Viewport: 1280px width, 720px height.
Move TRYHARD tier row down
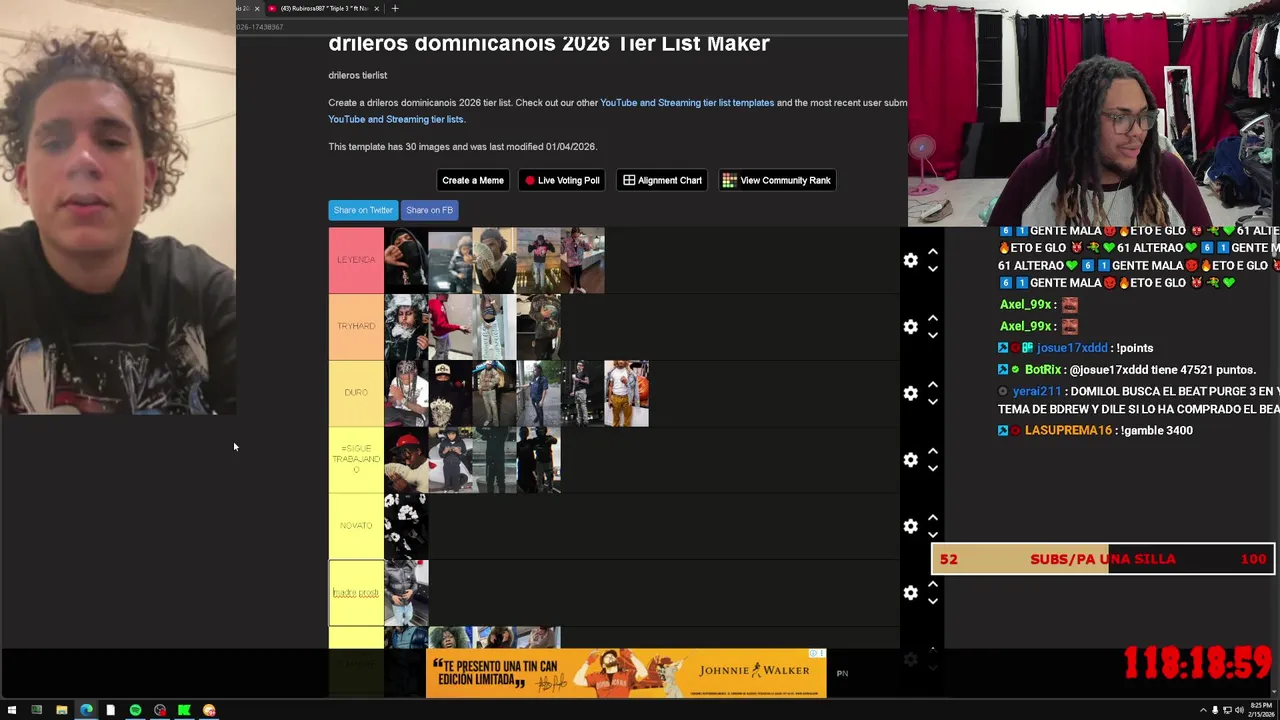pos(933,335)
